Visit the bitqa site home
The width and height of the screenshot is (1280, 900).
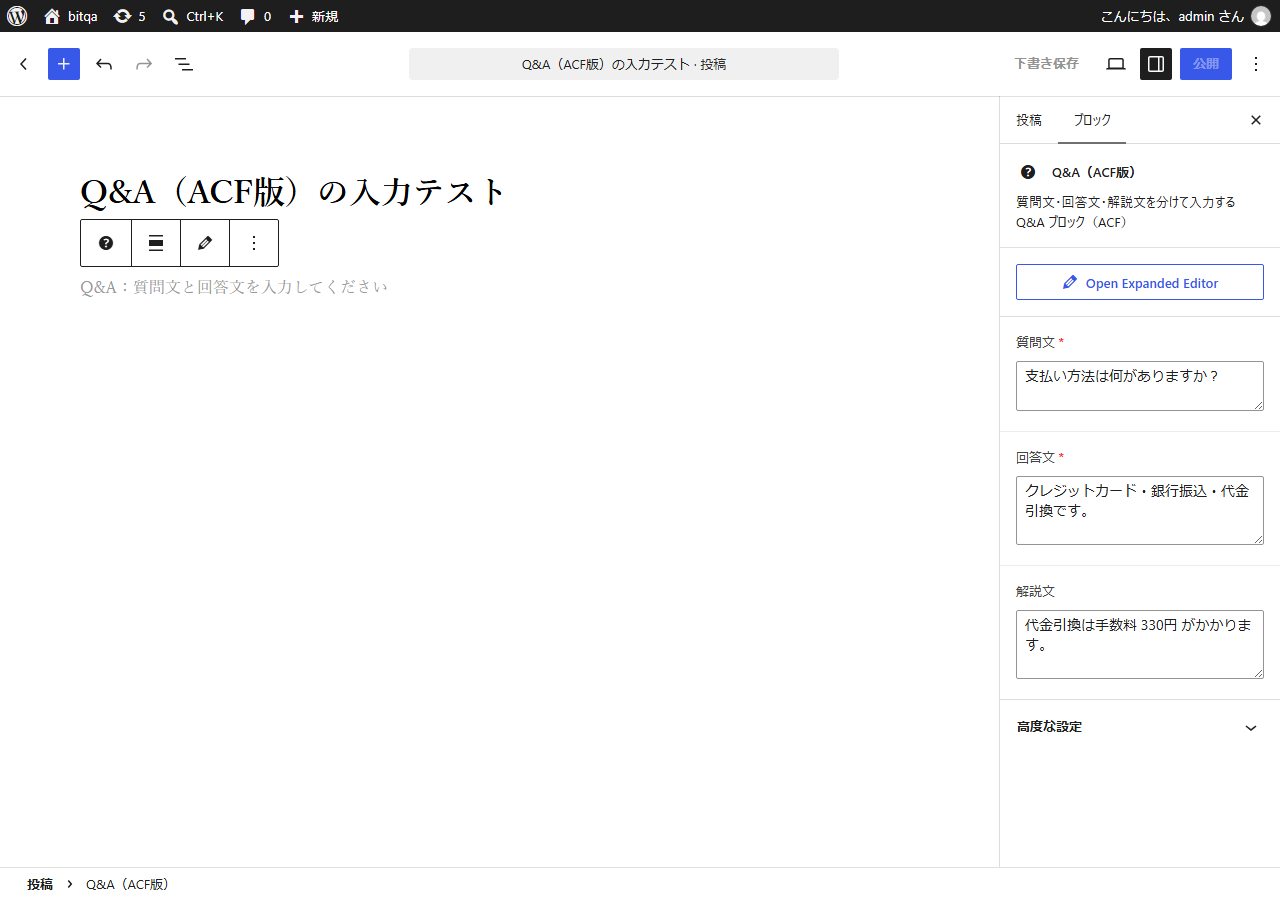click(x=70, y=16)
